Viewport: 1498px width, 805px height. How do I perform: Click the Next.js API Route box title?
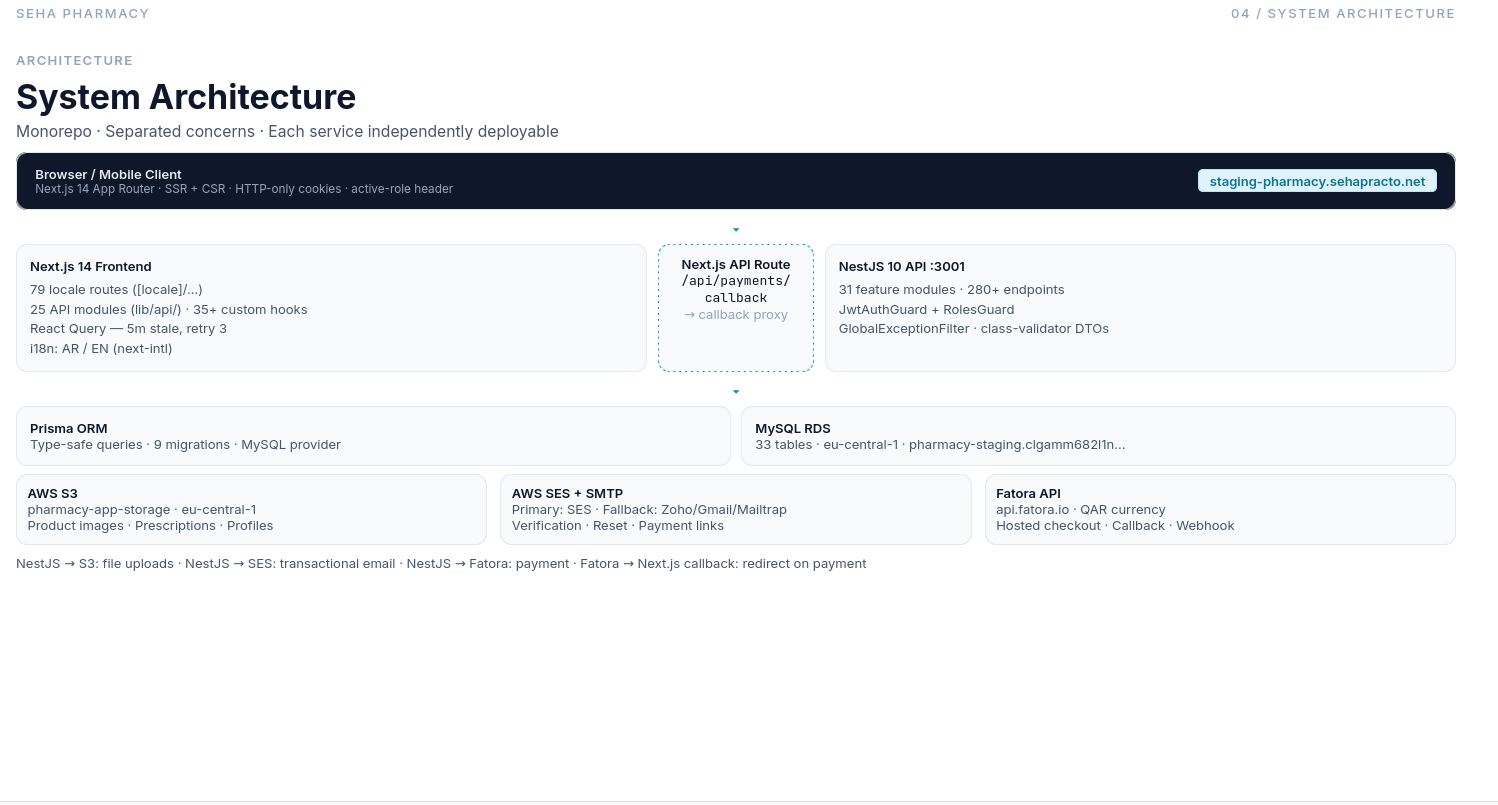pos(736,265)
